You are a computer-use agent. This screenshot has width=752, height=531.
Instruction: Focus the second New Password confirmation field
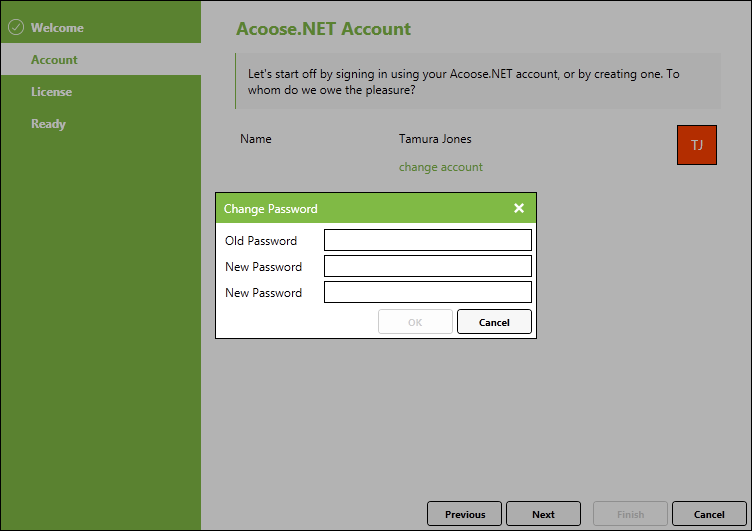pyautogui.click(x=428, y=292)
